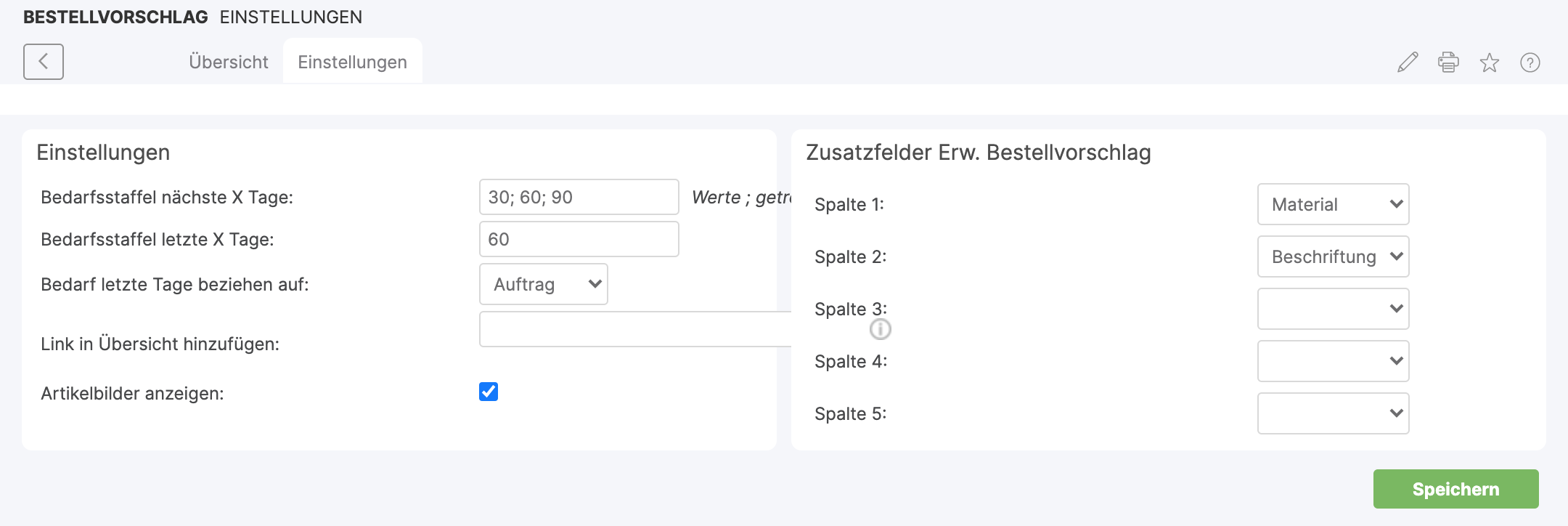
Task: Click the Bedarfsstaffel nächste X Tage field
Action: click(x=579, y=197)
